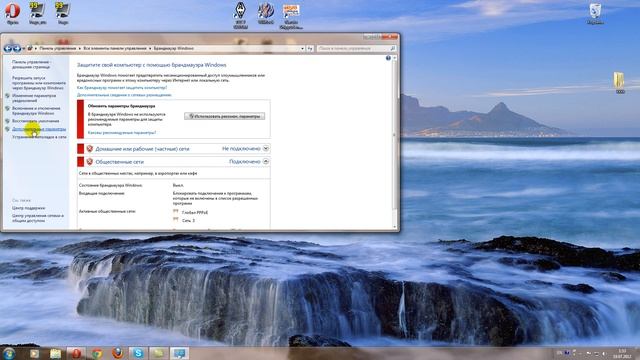
Task: Open Как брандмауэр помогает защитить link
Action: pyautogui.click(x=122, y=87)
